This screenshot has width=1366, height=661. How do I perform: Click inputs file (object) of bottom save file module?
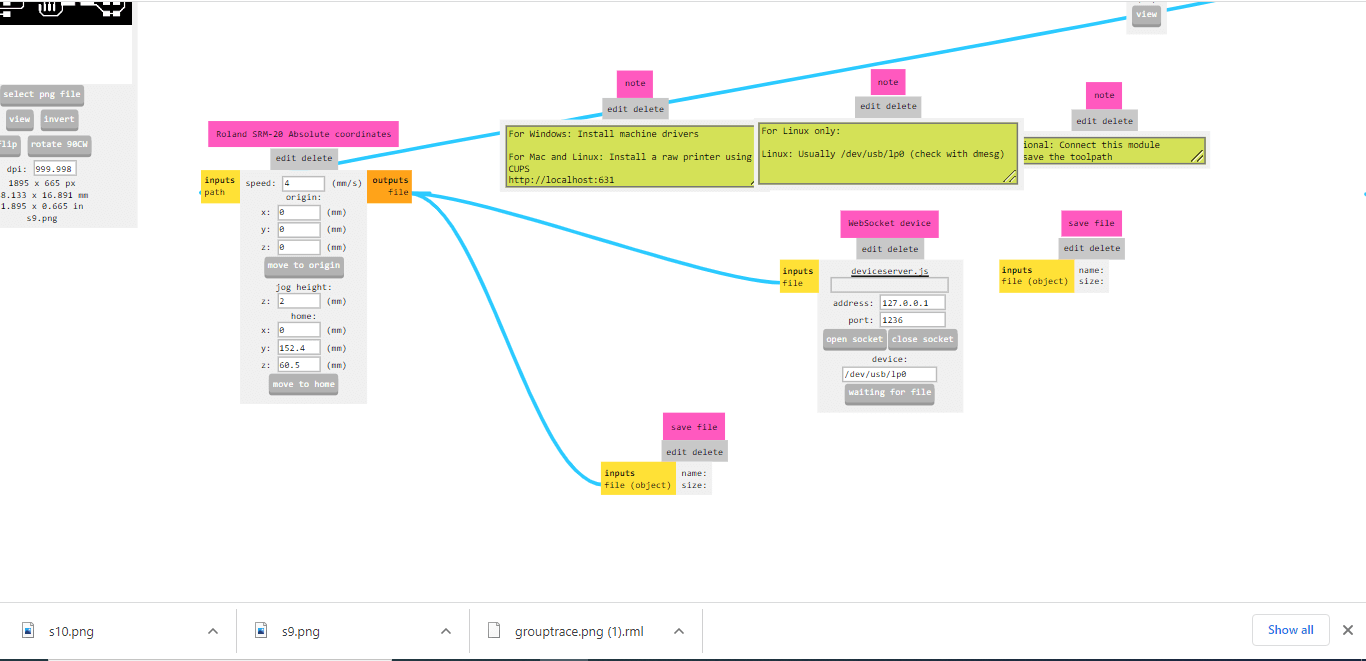[x=638, y=479]
